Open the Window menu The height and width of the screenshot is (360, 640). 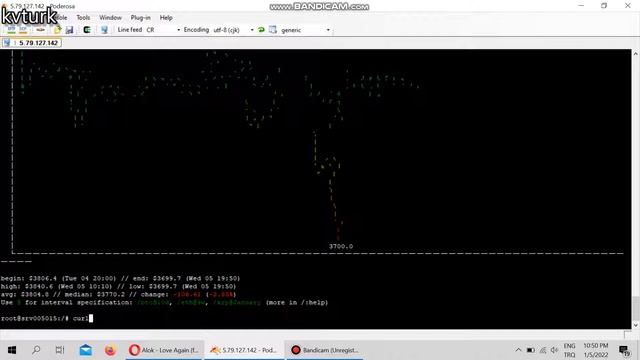(x=110, y=18)
